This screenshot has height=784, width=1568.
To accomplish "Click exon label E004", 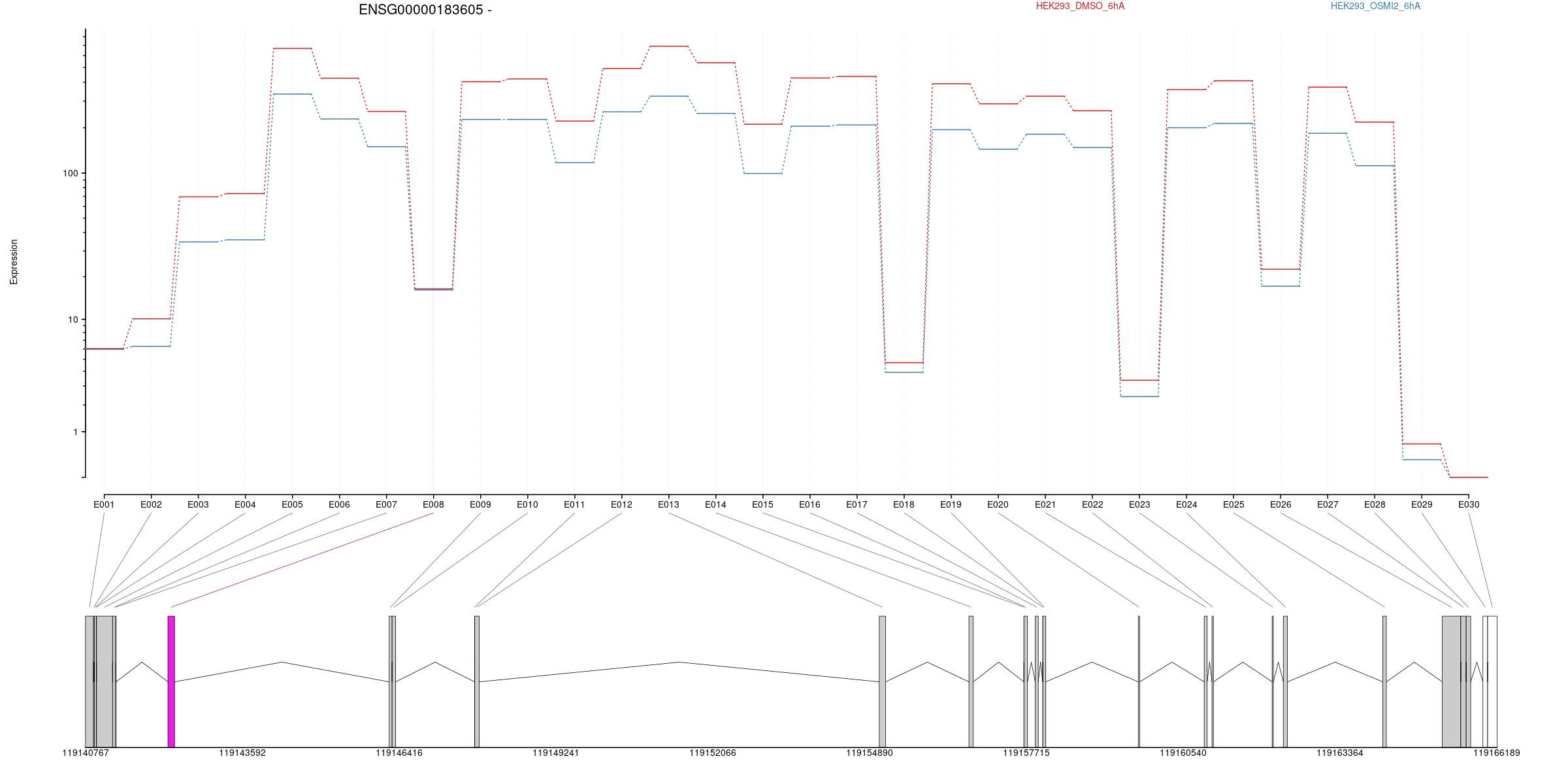I will pyautogui.click(x=245, y=504).
